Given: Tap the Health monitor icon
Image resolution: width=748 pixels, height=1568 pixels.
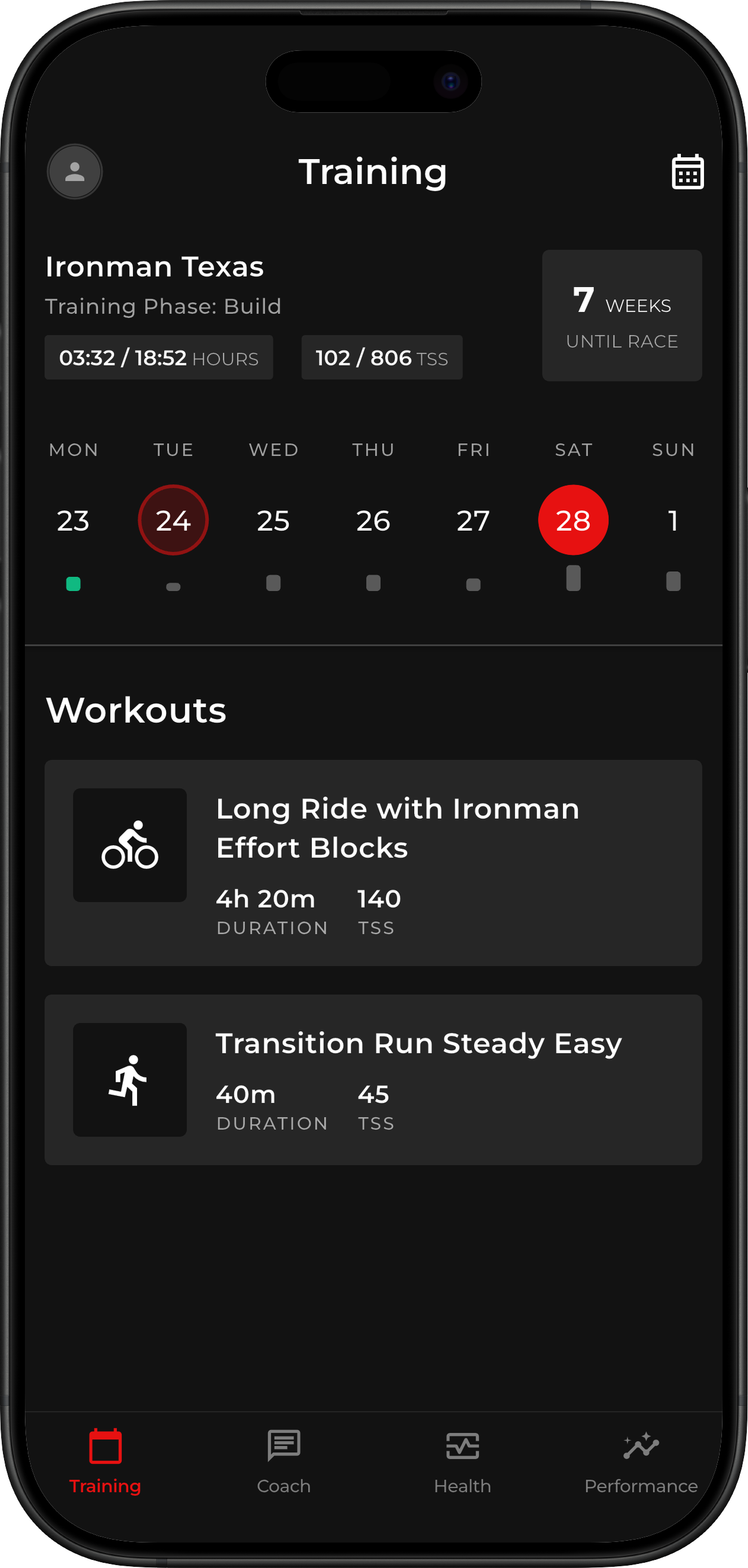Looking at the screenshot, I should click(x=462, y=1446).
